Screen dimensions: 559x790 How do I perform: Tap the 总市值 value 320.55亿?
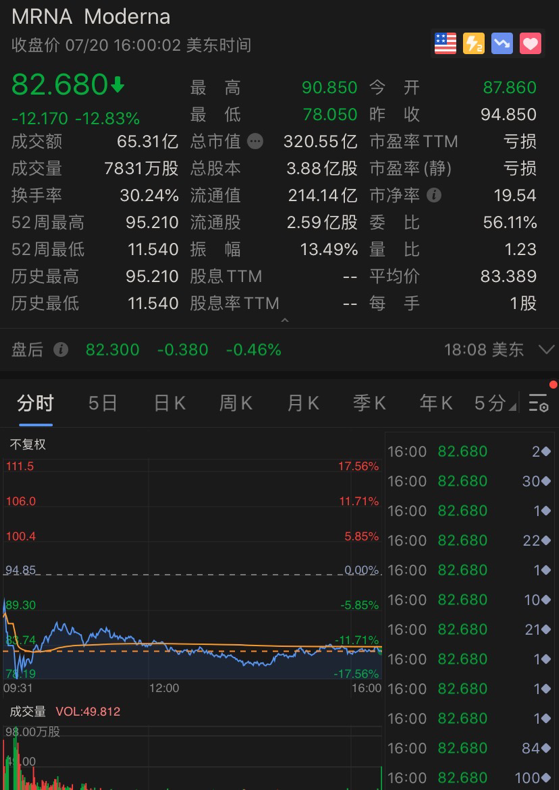click(320, 142)
